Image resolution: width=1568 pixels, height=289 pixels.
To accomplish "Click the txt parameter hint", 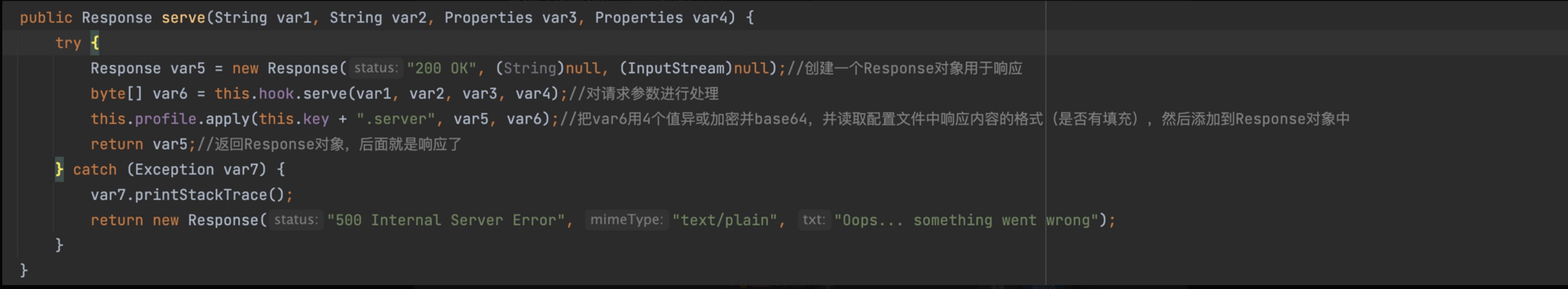I will pos(814,220).
